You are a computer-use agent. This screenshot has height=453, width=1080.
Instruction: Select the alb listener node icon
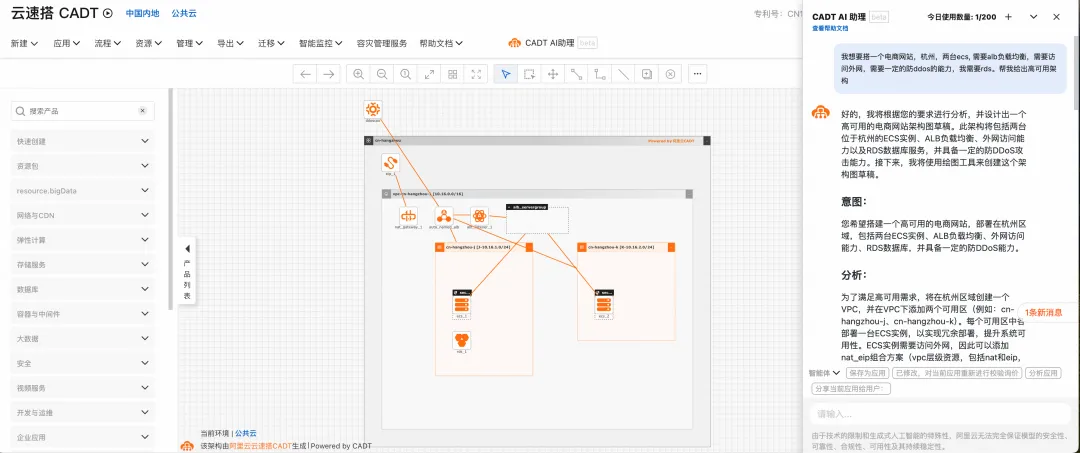(x=479, y=215)
